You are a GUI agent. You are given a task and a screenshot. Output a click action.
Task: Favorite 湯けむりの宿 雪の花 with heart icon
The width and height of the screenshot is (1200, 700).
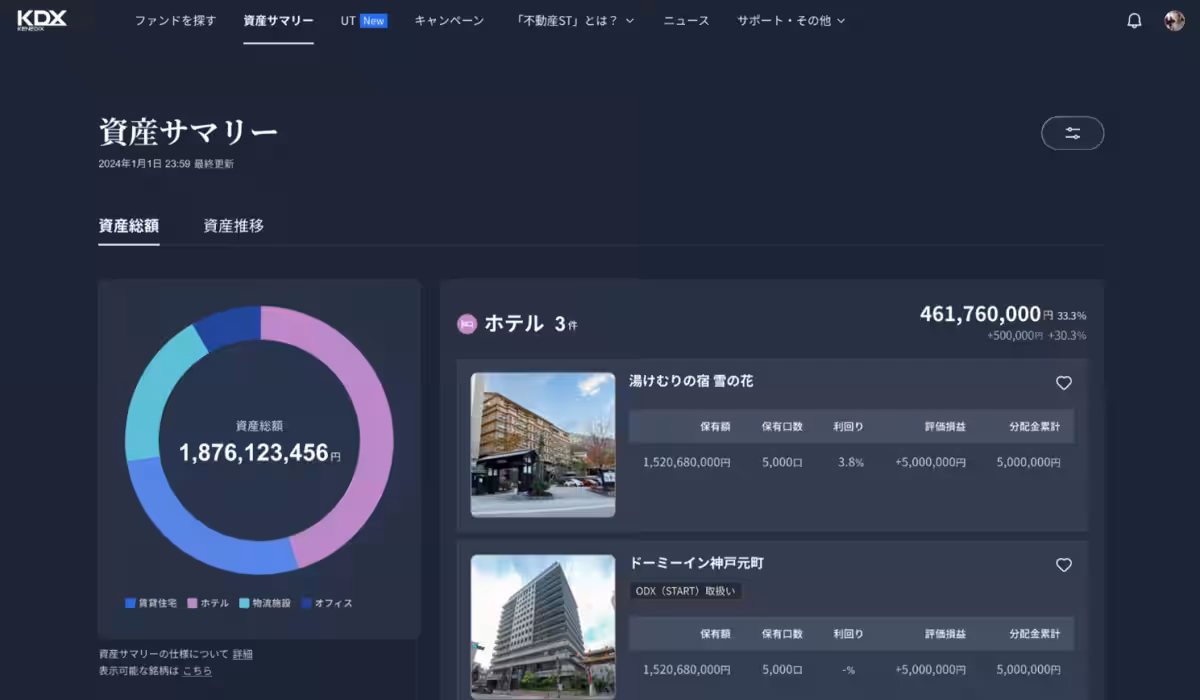click(x=1064, y=383)
